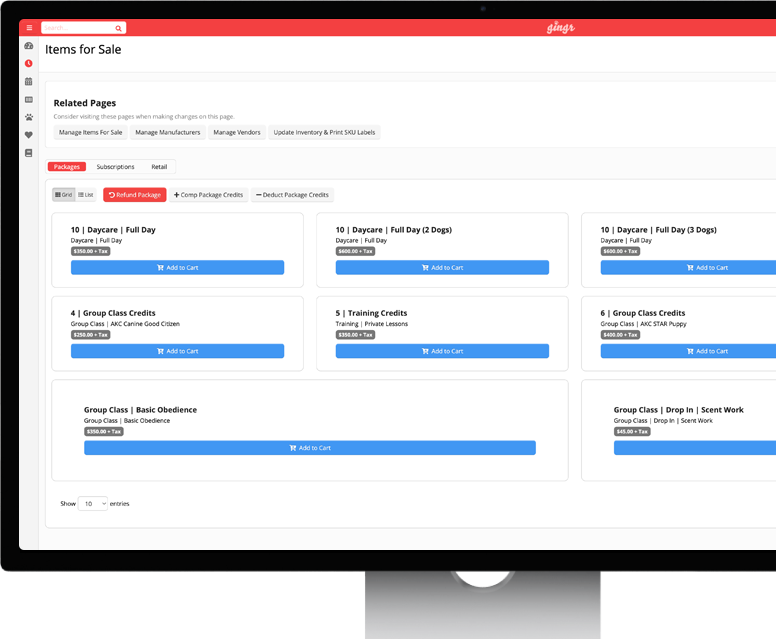Add 10 Daycare Full Day (3 Dogs) to cart
Image resolution: width=776 pixels, height=639 pixels.
[x=688, y=267]
